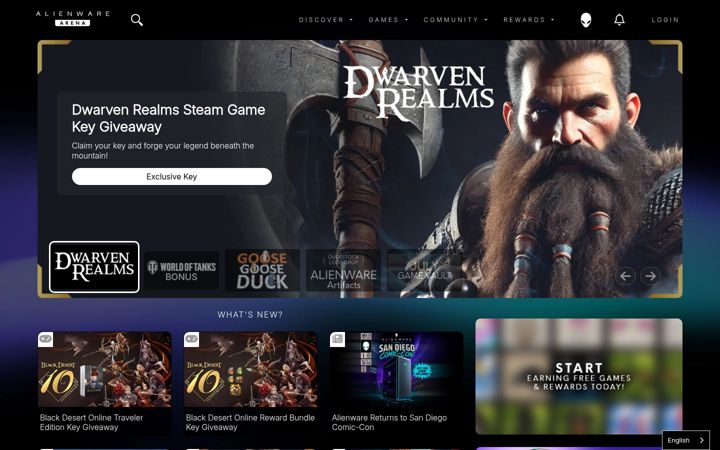
Task: Select Alienware Artifacts carousel thumbnail
Action: 343,270
